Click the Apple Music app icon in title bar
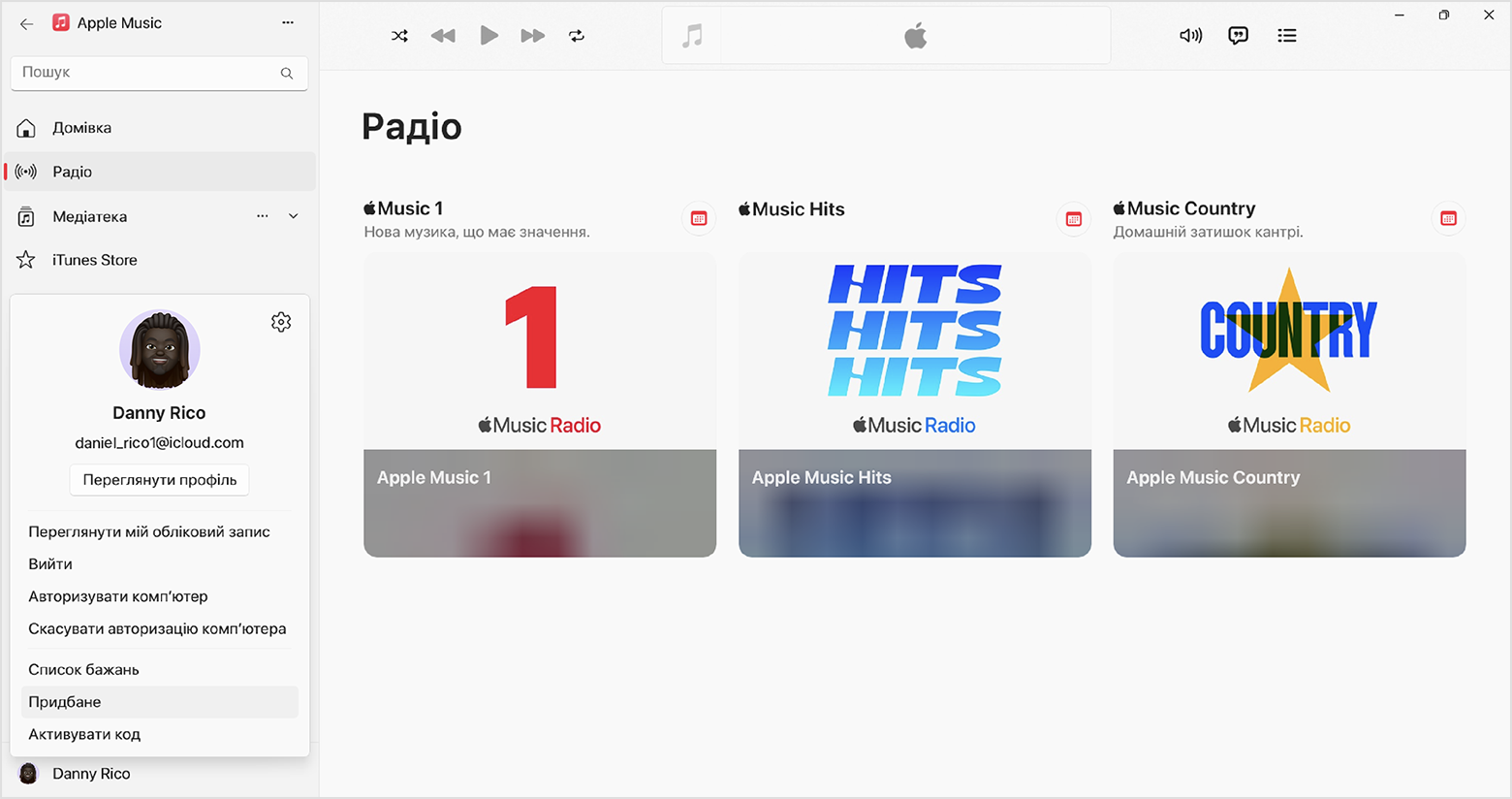The height and width of the screenshot is (799, 1512). click(x=61, y=22)
